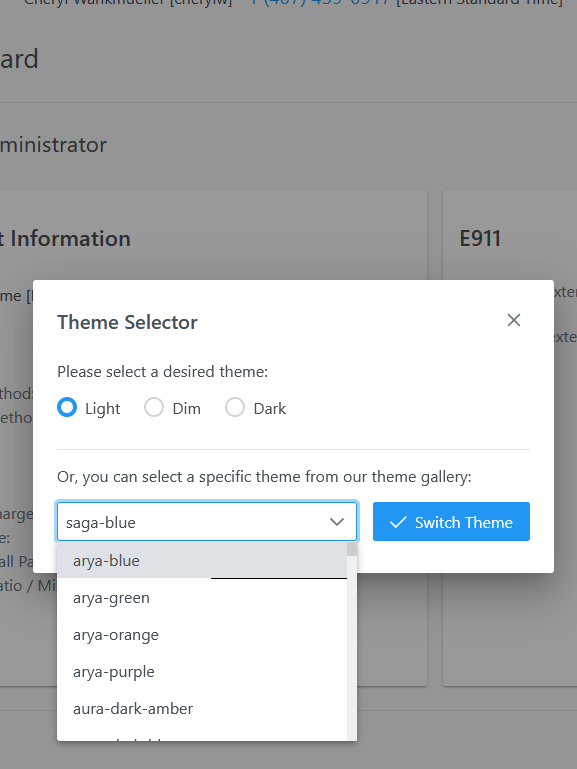The width and height of the screenshot is (577, 769).
Task: Click the saga-blue theme combo box field
Action: click(207, 522)
